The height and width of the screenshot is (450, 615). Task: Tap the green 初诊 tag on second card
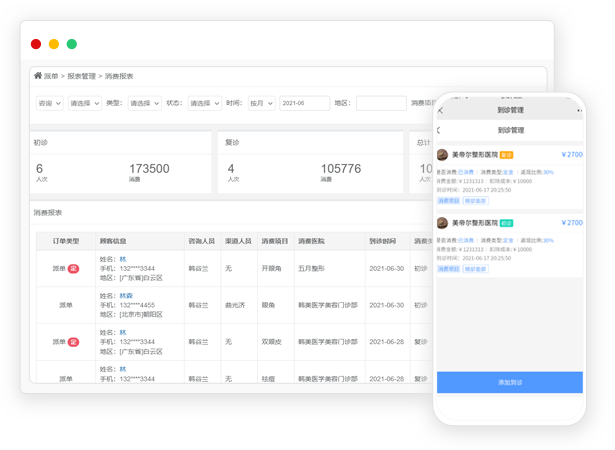507,223
